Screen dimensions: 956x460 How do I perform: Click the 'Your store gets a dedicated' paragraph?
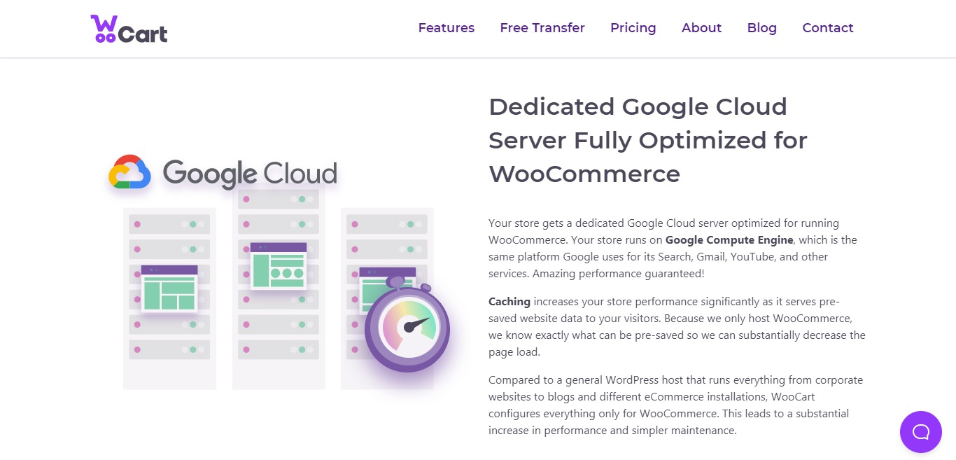[x=672, y=248]
